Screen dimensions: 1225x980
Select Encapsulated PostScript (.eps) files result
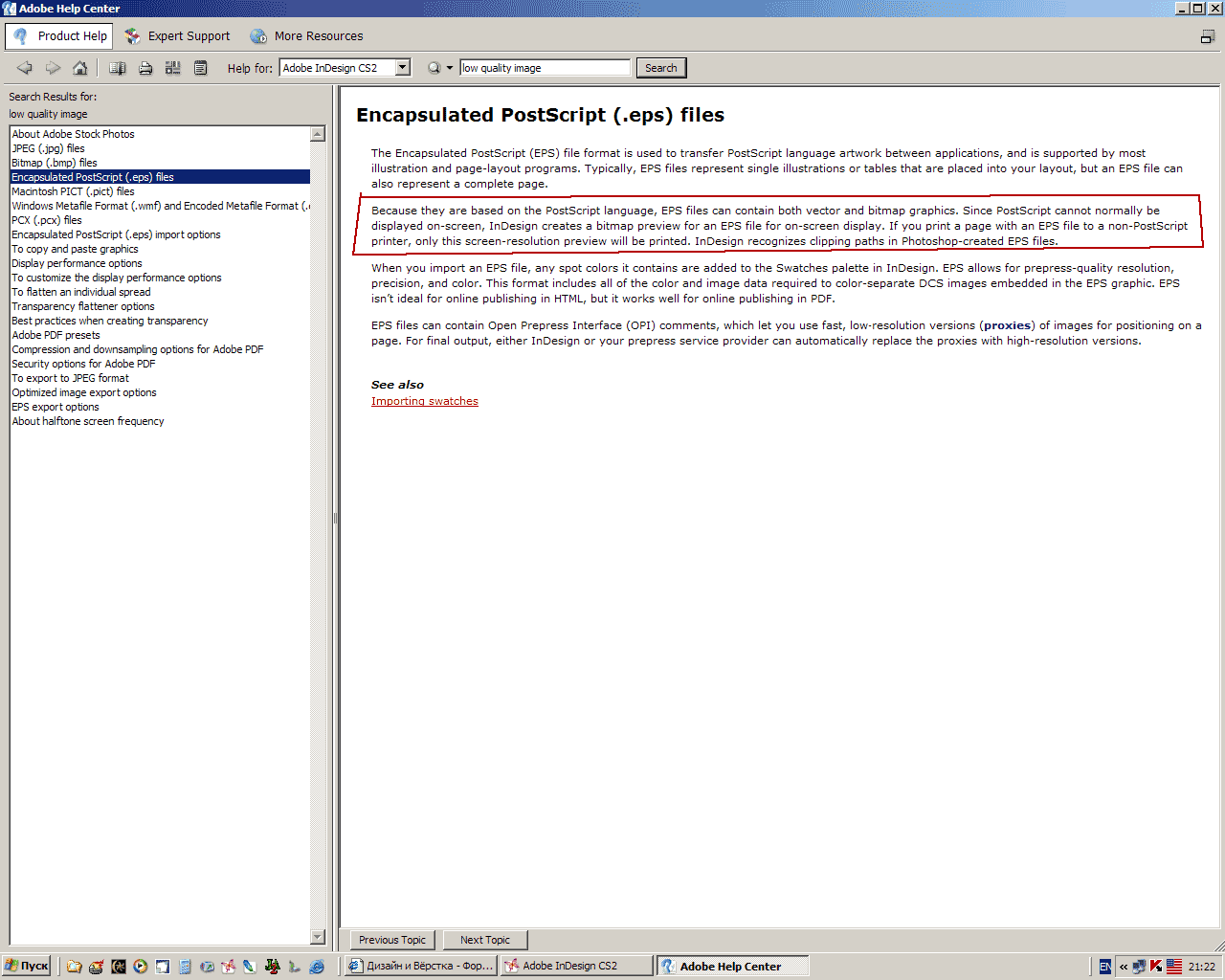tap(160, 177)
